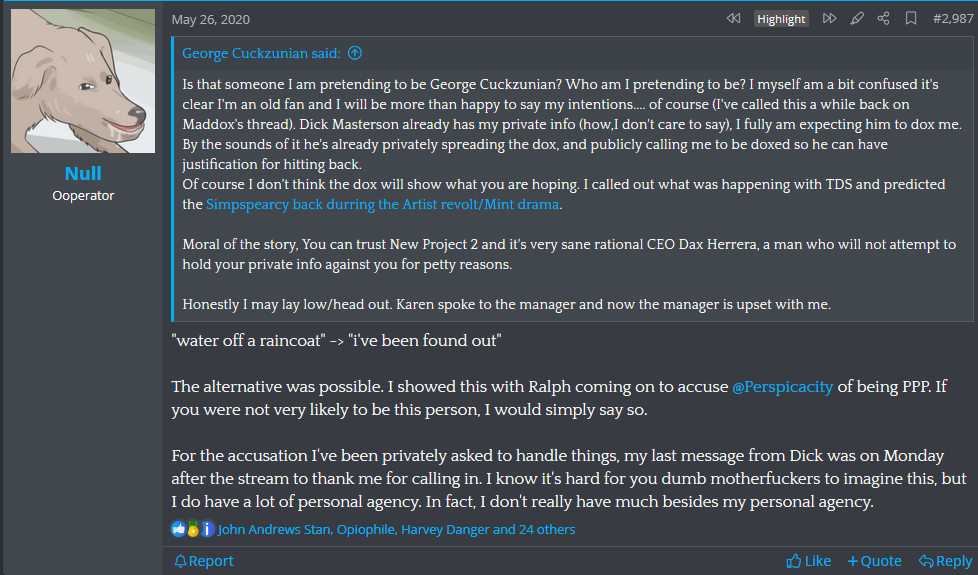Screen dimensions: 978x575
Task: Jump to quoted post via up-arrow icon
Action: pyautogui.click(x=355, y=53)
